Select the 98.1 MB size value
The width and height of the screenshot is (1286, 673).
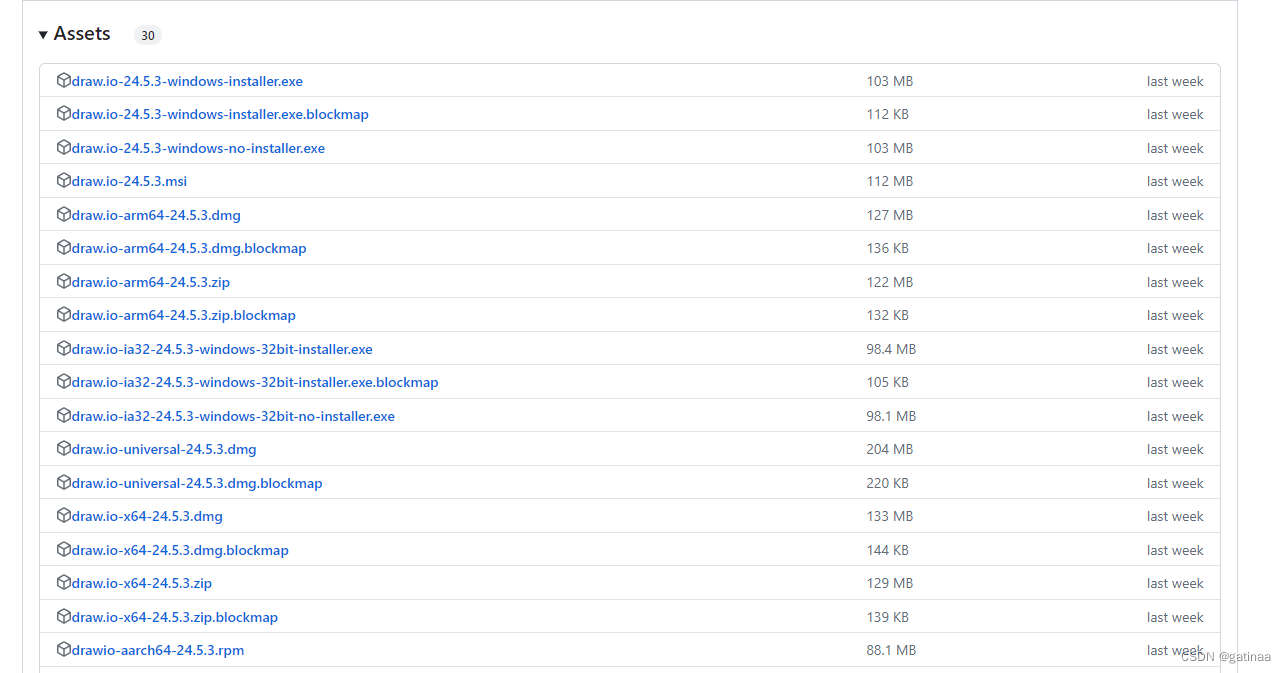click(x=891, y=416)
